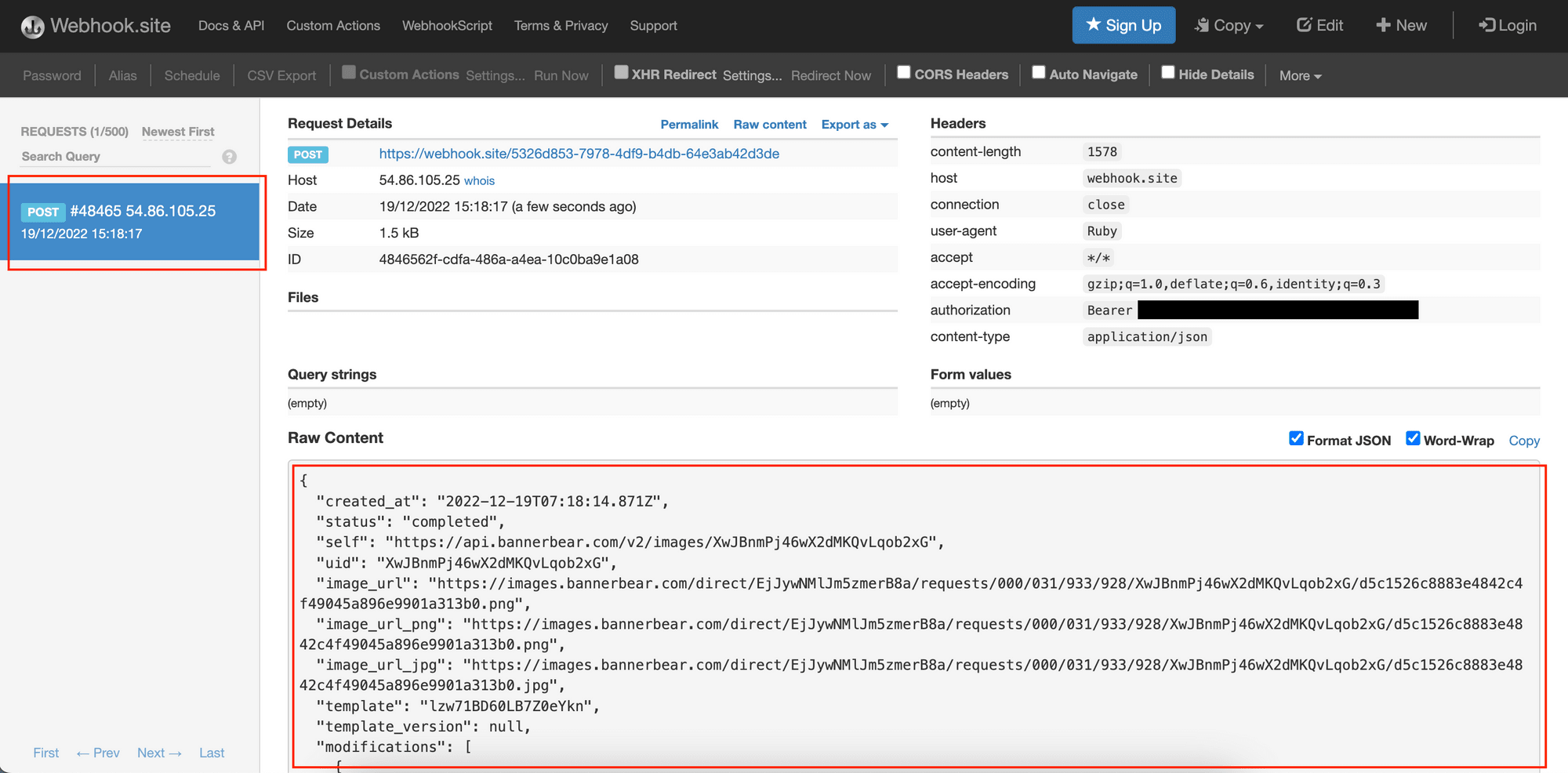This screenshot has height=773, width=1568.
Task: Select the POST #48465 request entry
Action: (x=134, y=222)
